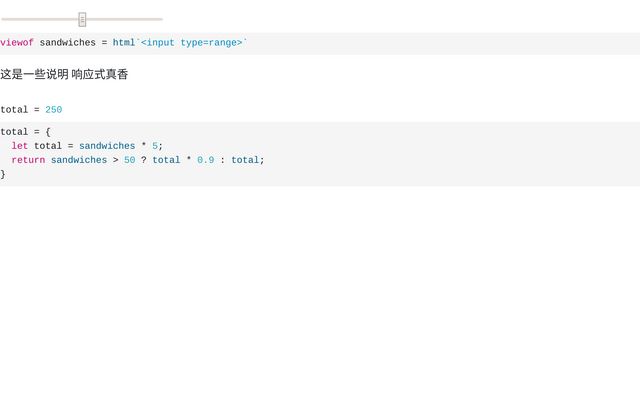Click the sandwiches range slider thumb
This screenshot has width=640, height=400.
pyautogui.click(x=82, y=19)
